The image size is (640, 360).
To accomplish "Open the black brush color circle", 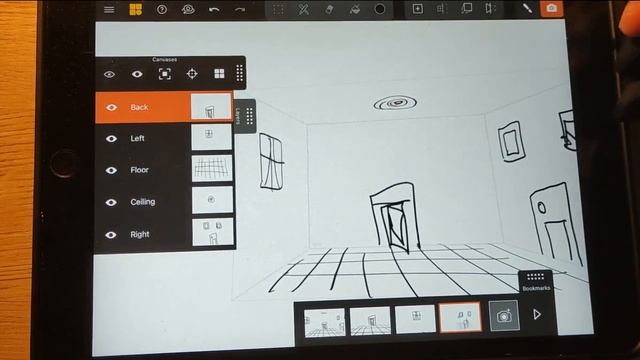I will [x=380, y=9].
